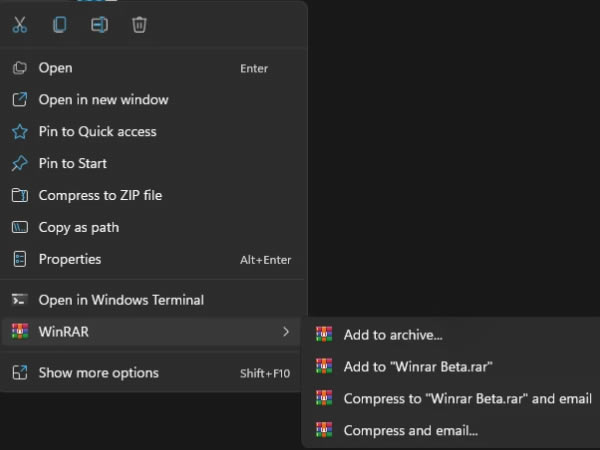Click the Cut scissors icon
Screen dimensions: 600x450
click(x=20, y=25)
